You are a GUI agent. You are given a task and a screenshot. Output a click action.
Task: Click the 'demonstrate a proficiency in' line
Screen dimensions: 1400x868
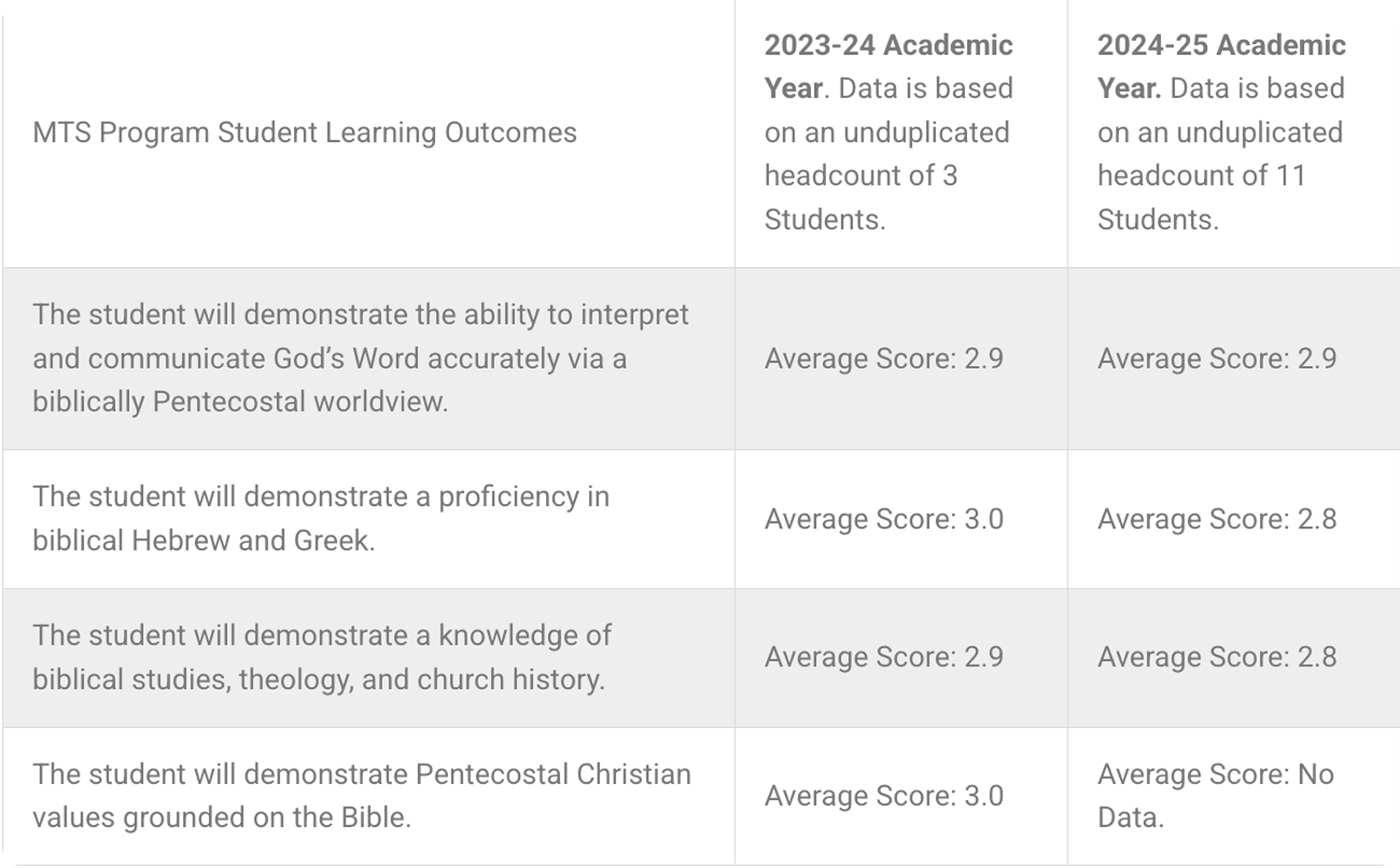pos(320,497)
